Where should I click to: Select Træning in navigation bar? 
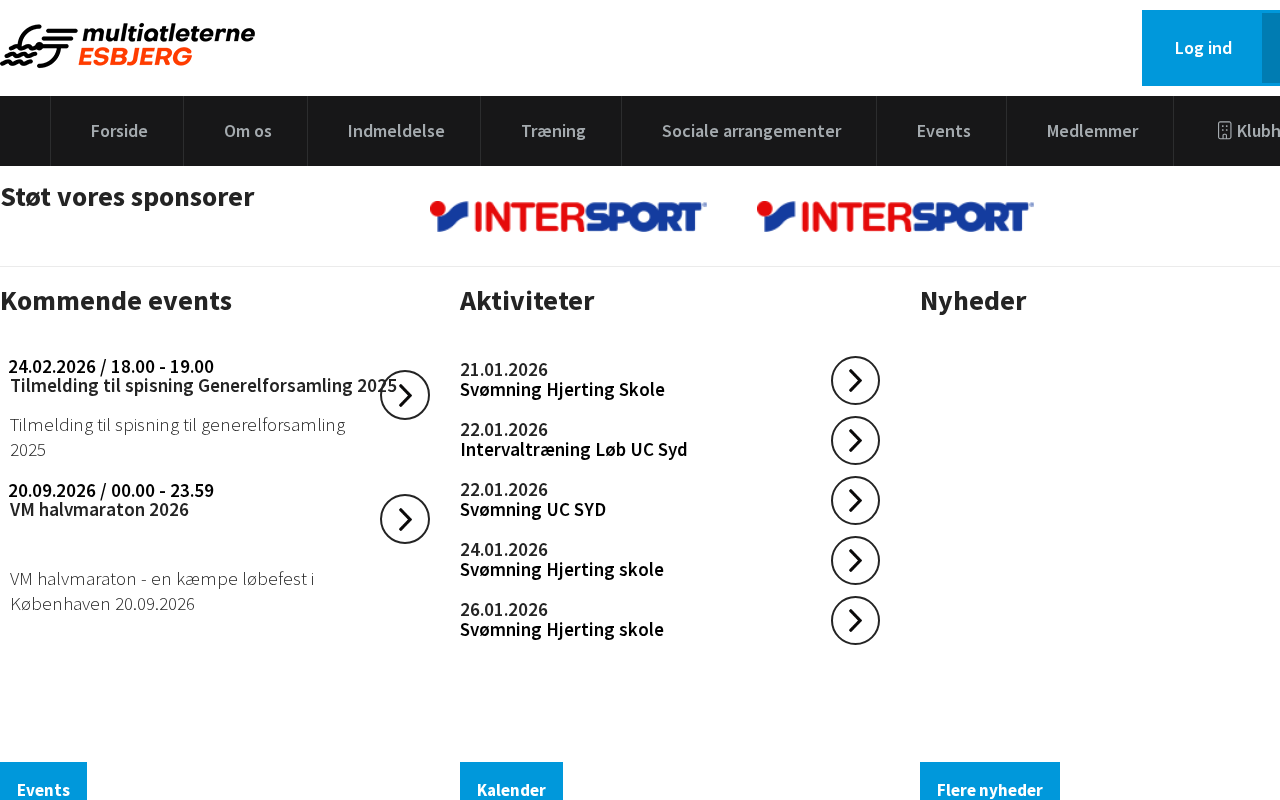point(553,131)
